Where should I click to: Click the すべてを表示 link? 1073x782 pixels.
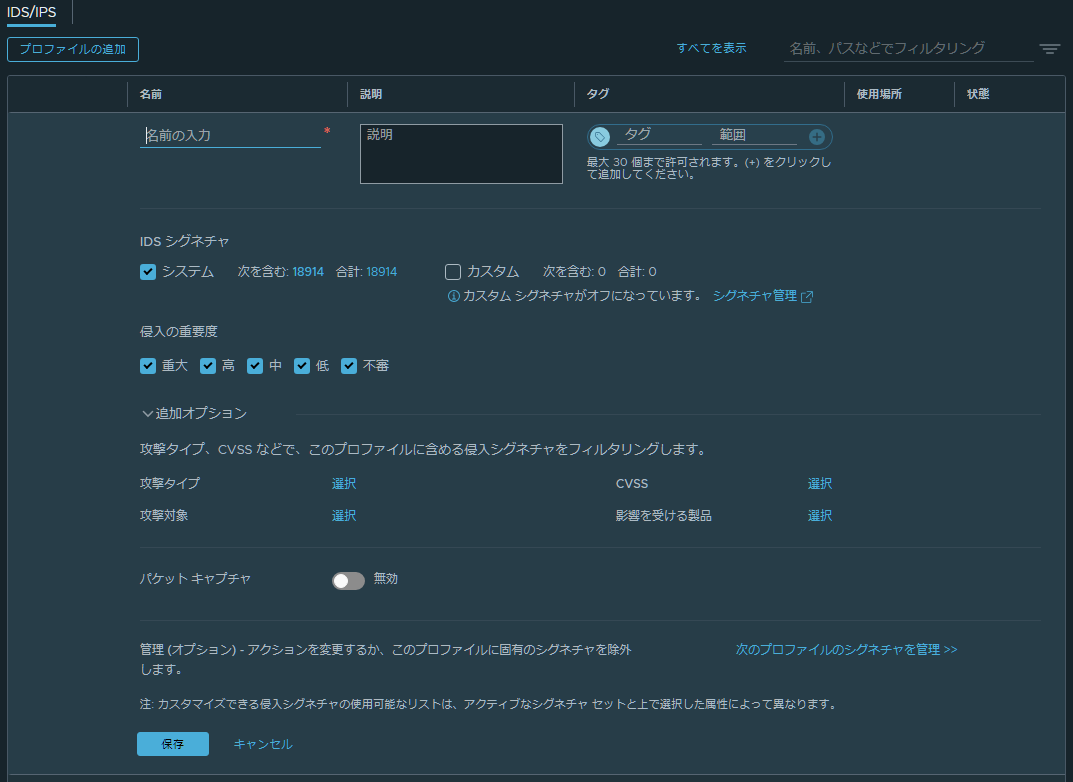click(x=711, y=48)
